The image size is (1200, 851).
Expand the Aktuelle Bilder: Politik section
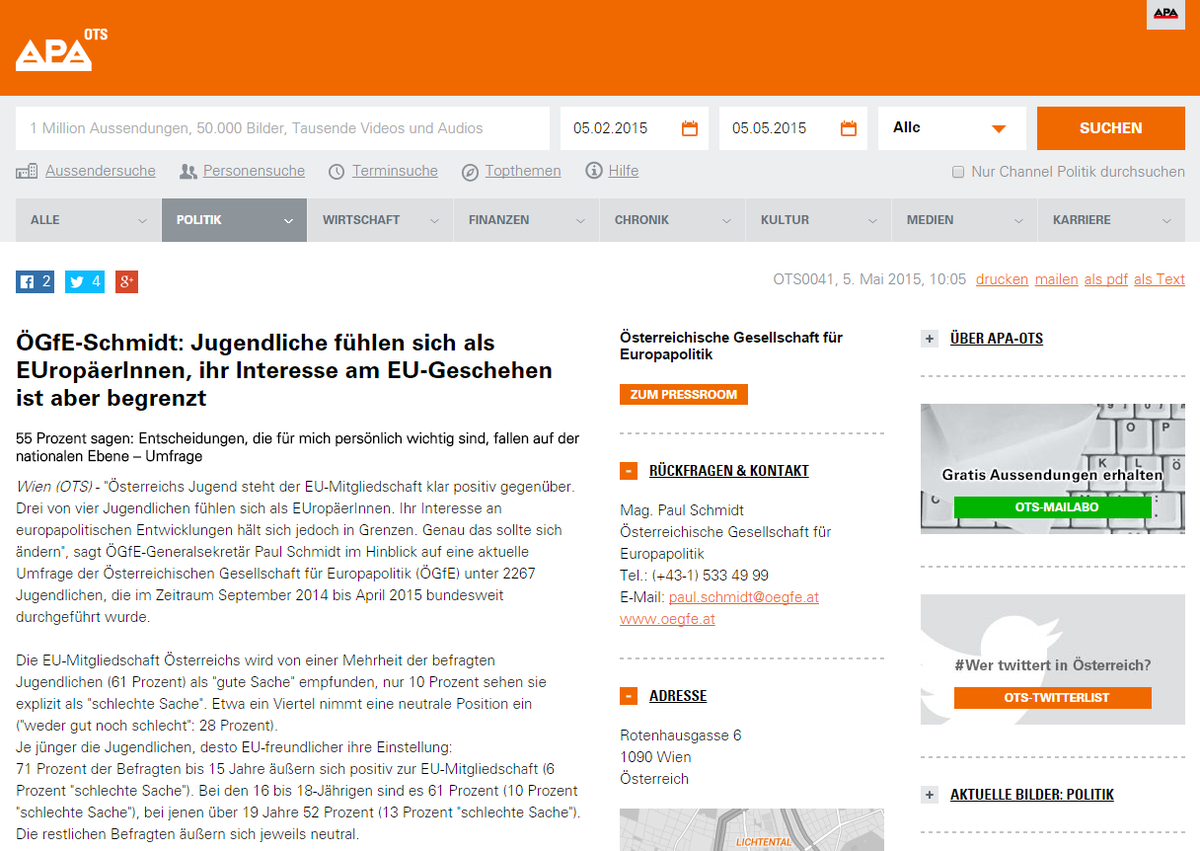930,795
